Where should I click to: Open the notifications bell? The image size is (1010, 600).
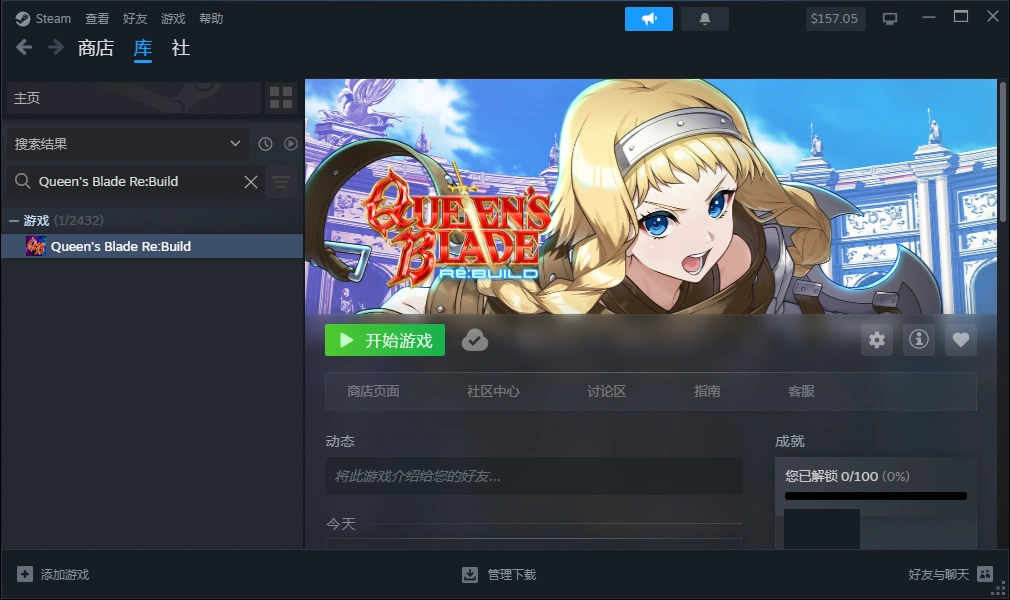coord(705,19)
